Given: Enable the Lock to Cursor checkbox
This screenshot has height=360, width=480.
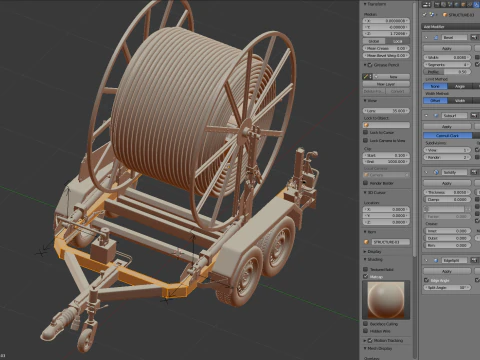Looking at the screenshot, I should click(x=366, y=132).
